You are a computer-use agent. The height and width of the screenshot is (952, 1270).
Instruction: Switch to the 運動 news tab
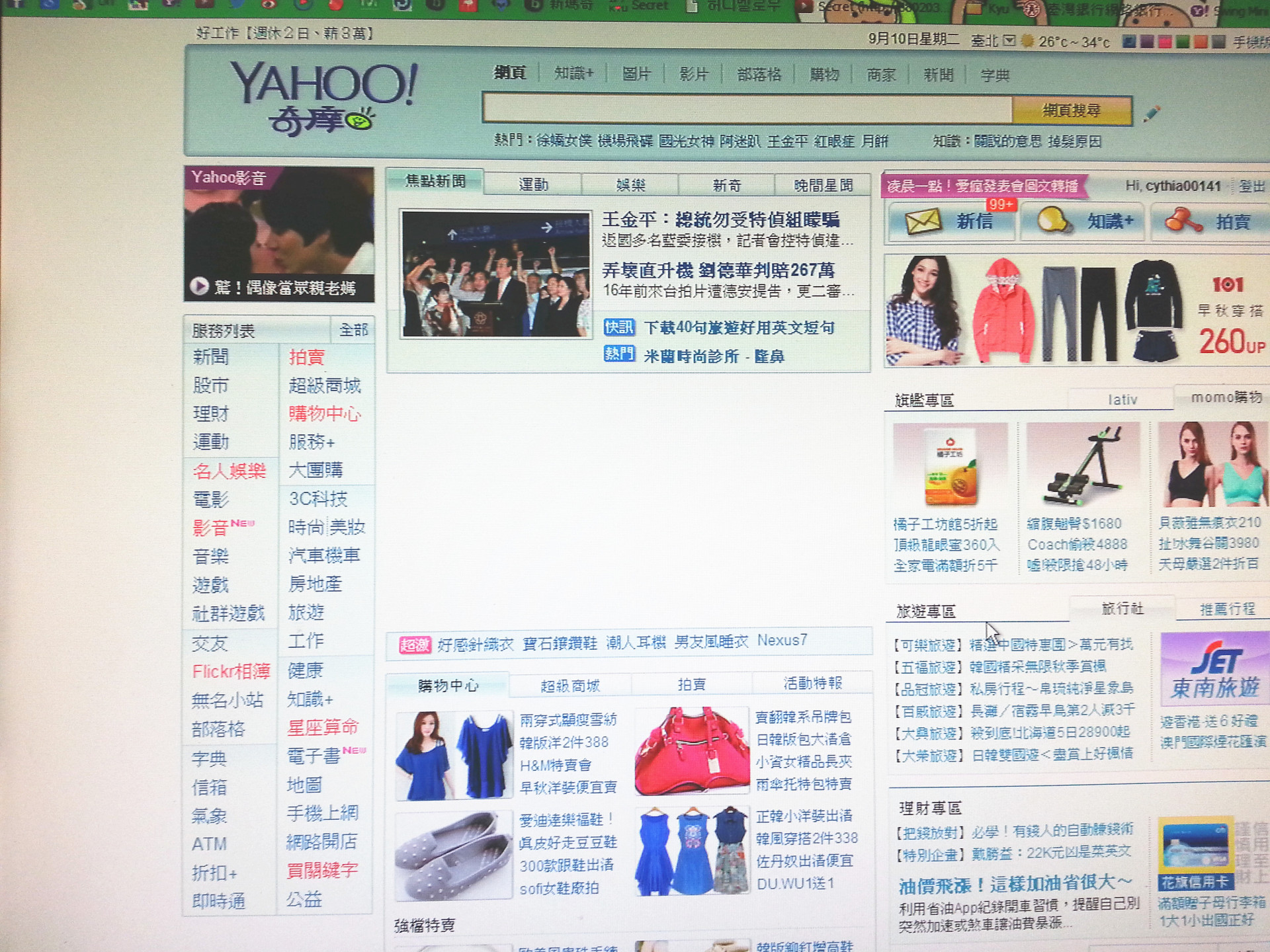pyautogui.click(x=533, y=184)
